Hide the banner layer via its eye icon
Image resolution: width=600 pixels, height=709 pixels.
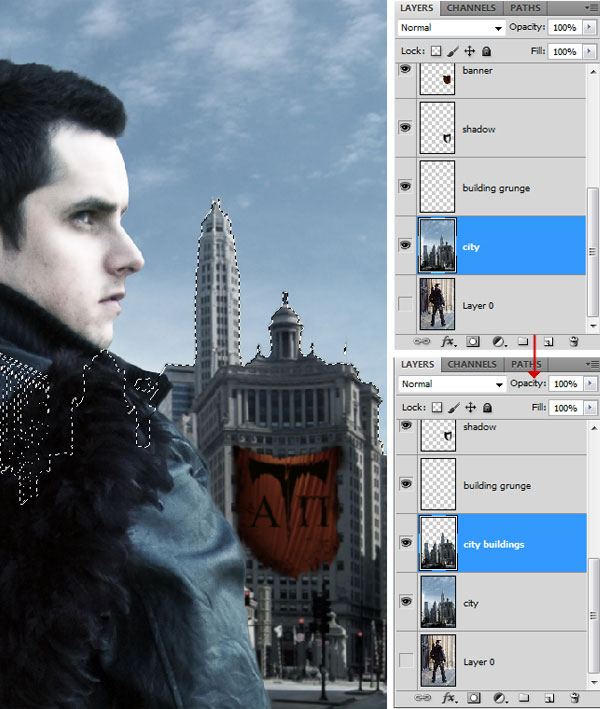coord(405,69)
